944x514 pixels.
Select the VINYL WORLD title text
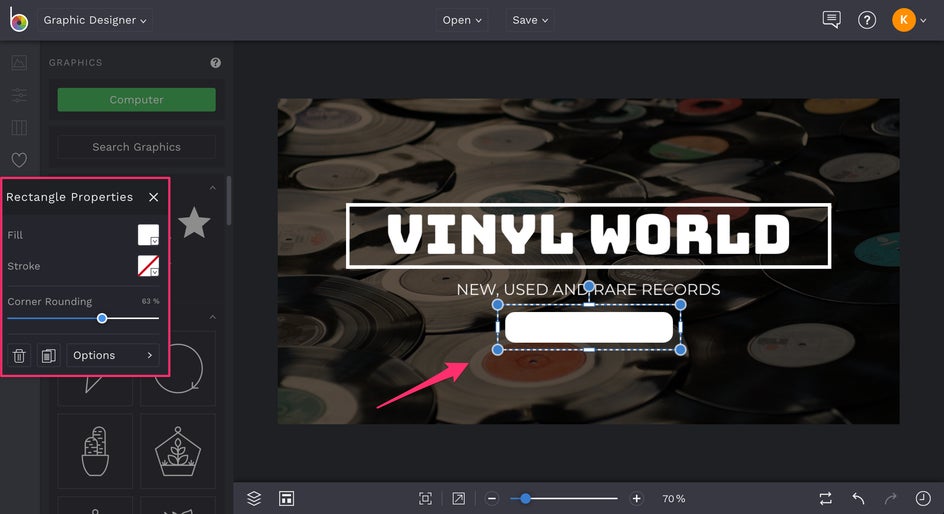tap(588, 235)
